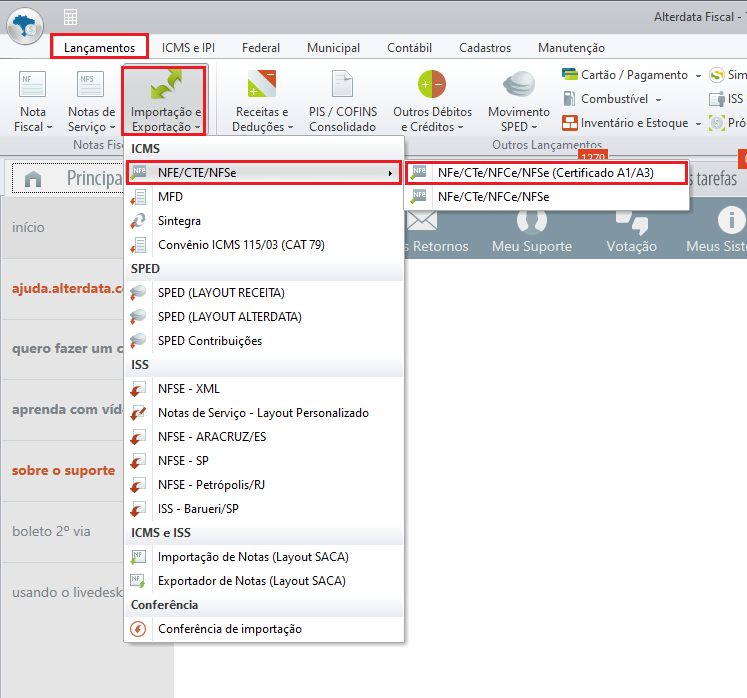
Task: Switch to the Federal tab
Action: 261,48
